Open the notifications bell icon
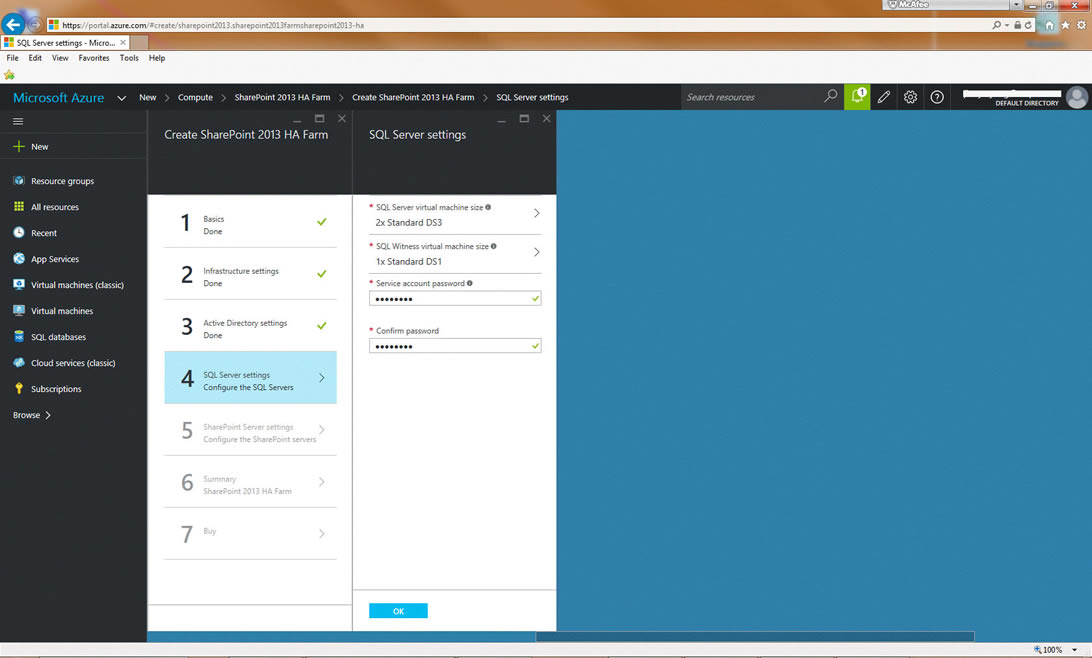 857,97
